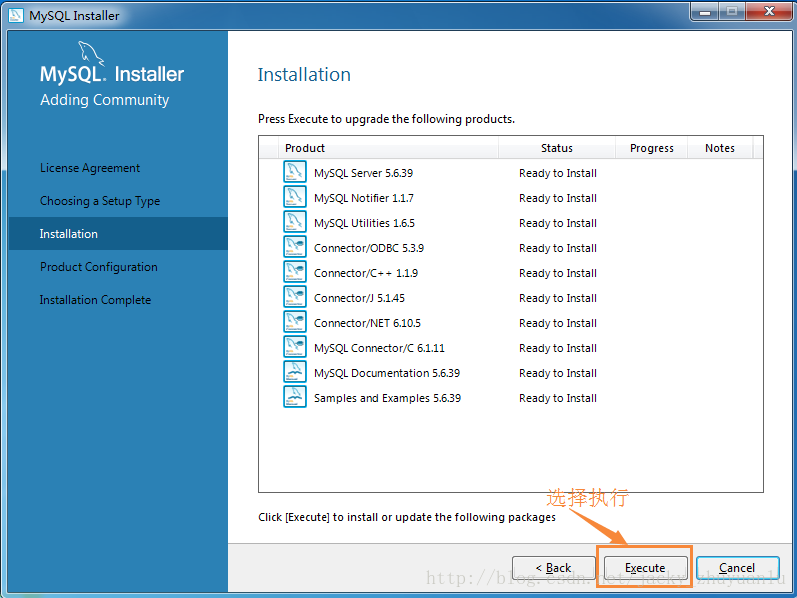Select the Connector/NET 6.10.5 row text

367,323
